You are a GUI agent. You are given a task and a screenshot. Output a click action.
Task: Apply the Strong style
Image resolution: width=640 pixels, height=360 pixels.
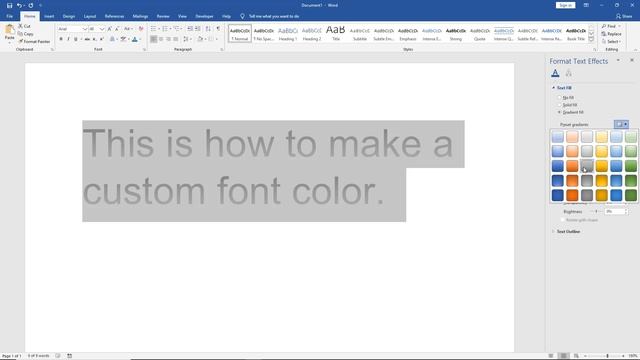456,33
